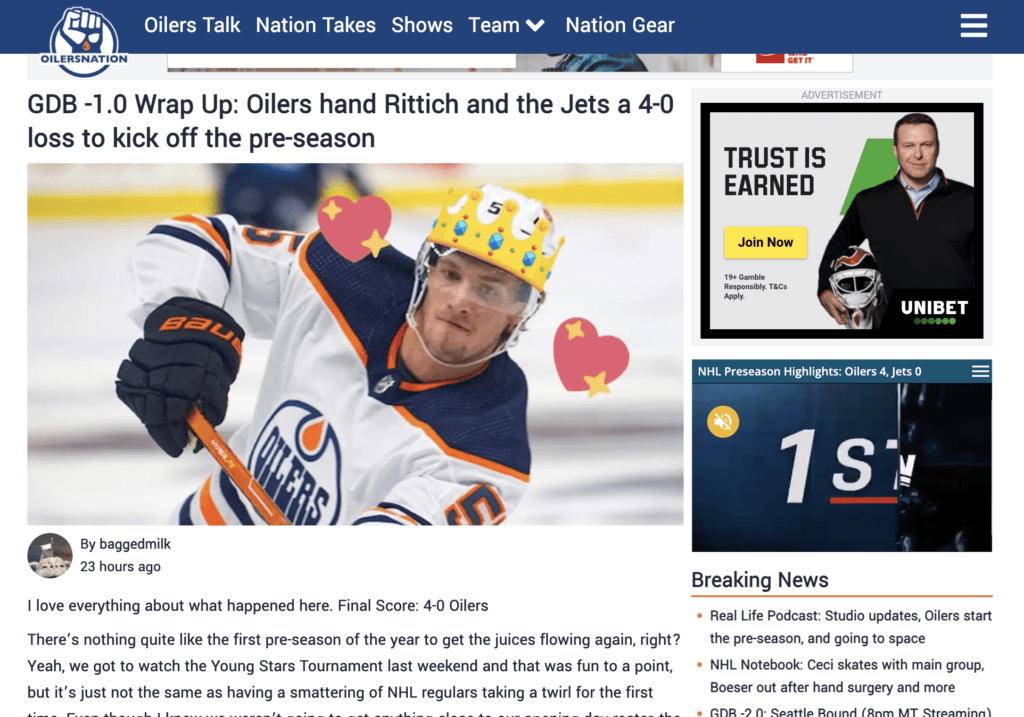The width and height of the screenshot is (1024, 717).
Task: Open the NHL Notebook Ceci article link
Action: click(x=846, y=676)
